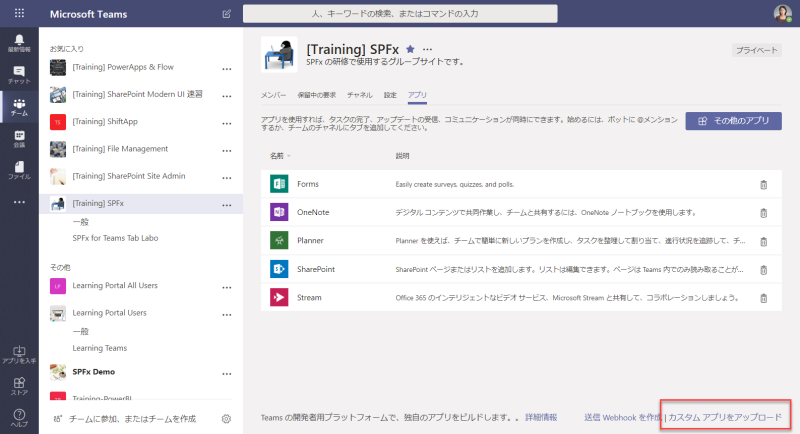Open more options for Learning Portal All Users
Image resolution: width=800 pixels, height=434 pixels.
coord(227,288)
